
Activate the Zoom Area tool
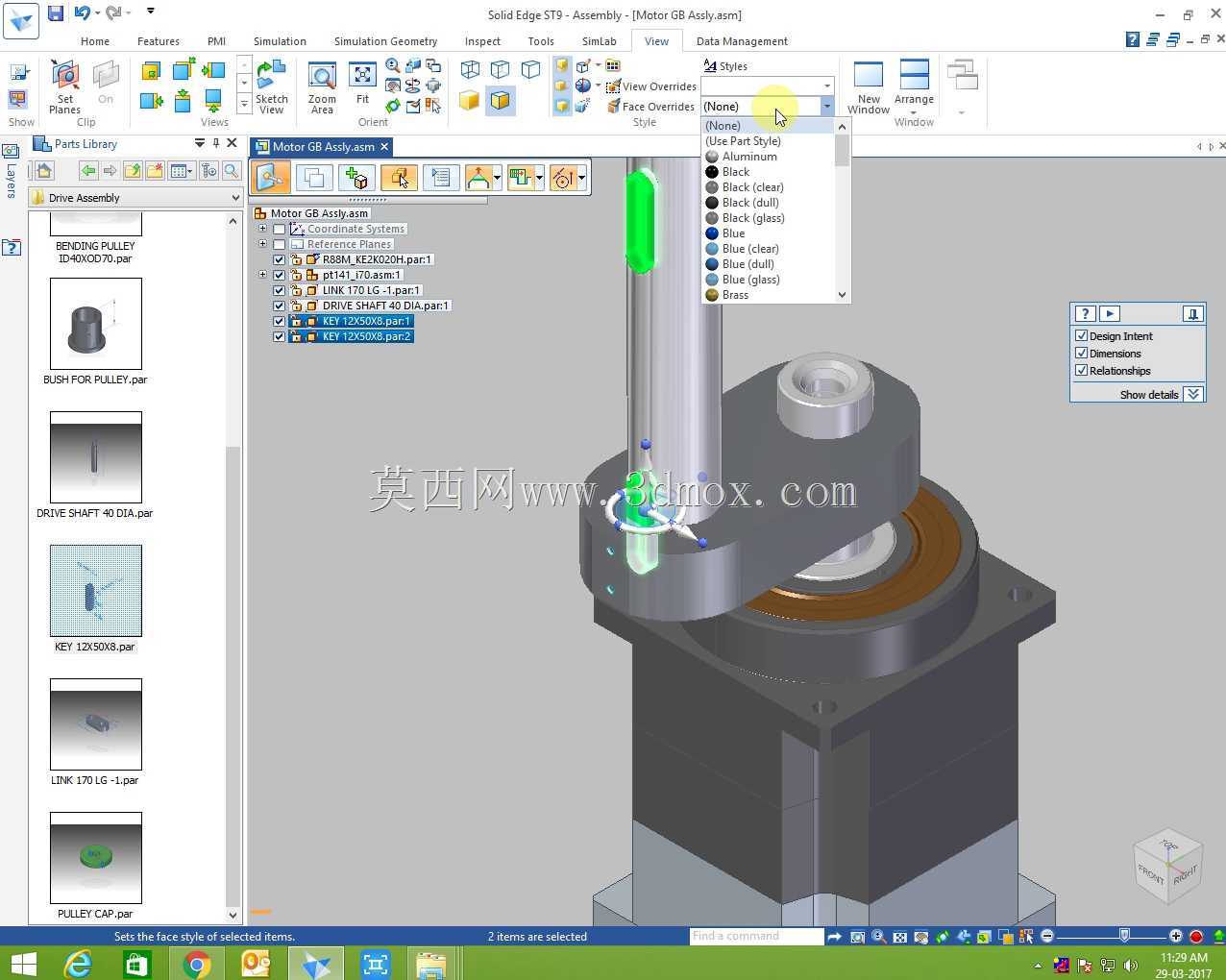click(322, 88)
